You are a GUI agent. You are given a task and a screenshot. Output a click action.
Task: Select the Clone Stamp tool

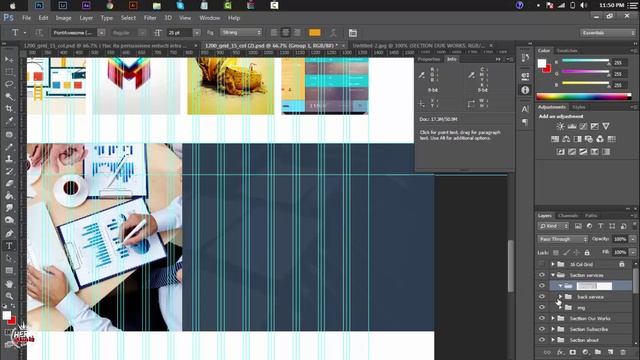pyautogui.click(x=9, y=159)
